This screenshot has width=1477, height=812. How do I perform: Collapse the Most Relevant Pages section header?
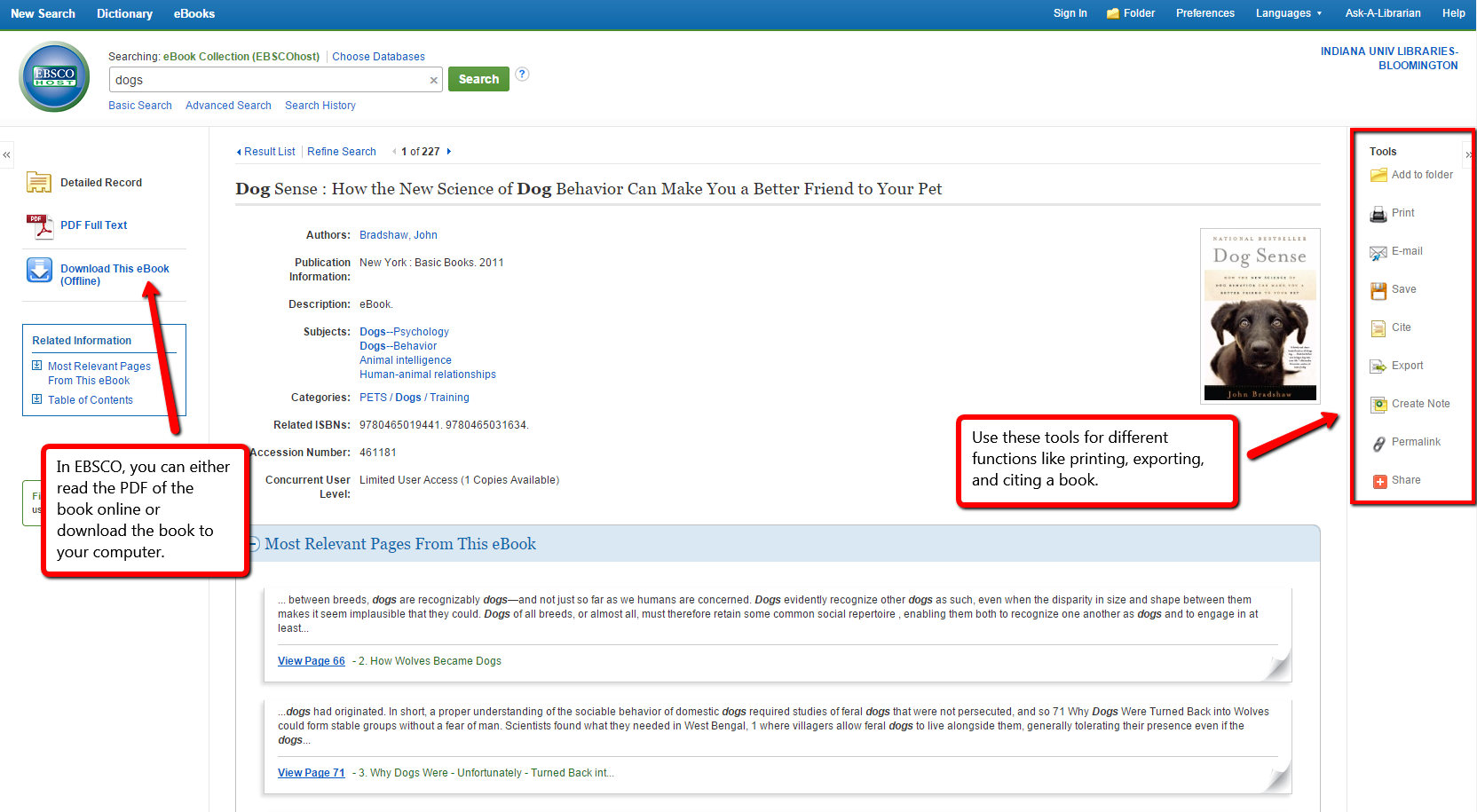click(253, 544)
